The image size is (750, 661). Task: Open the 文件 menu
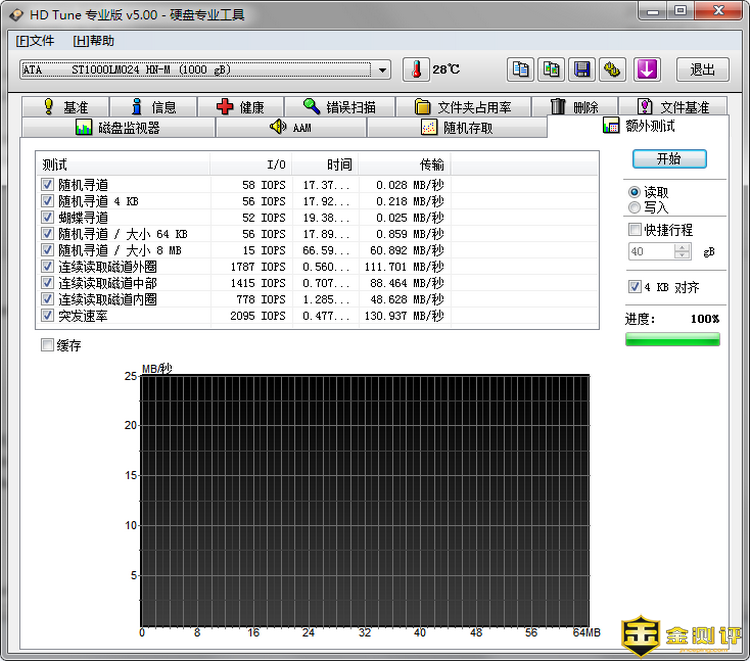coord(35,41)
